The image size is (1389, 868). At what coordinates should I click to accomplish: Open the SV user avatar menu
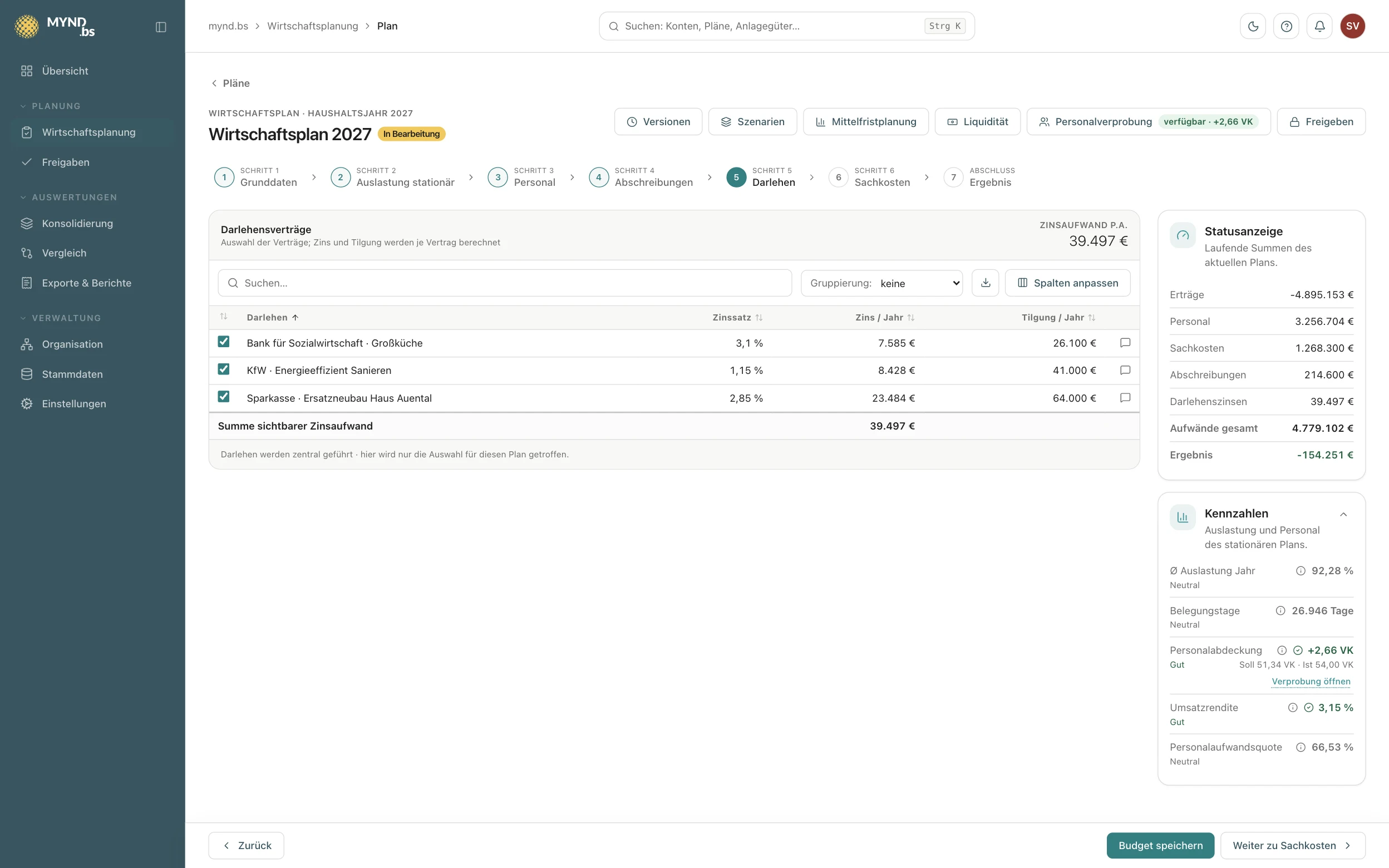1352,26
